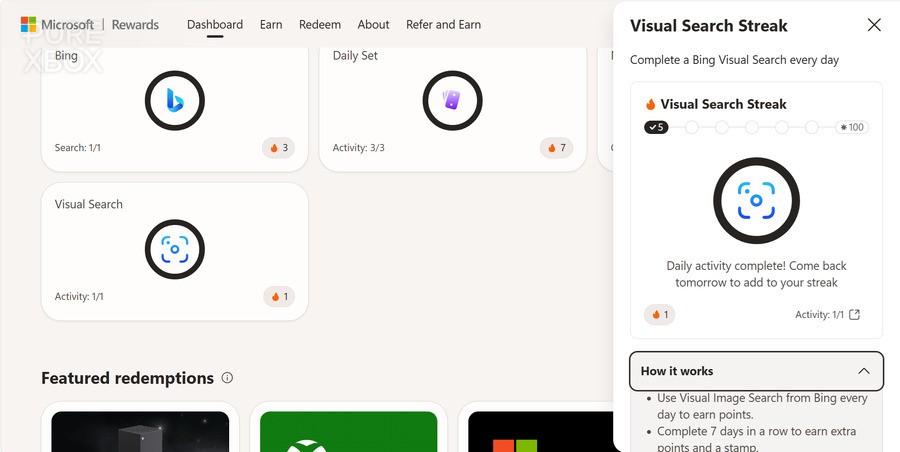
Task: Click the Rewards header link
Action: (135, 25)
